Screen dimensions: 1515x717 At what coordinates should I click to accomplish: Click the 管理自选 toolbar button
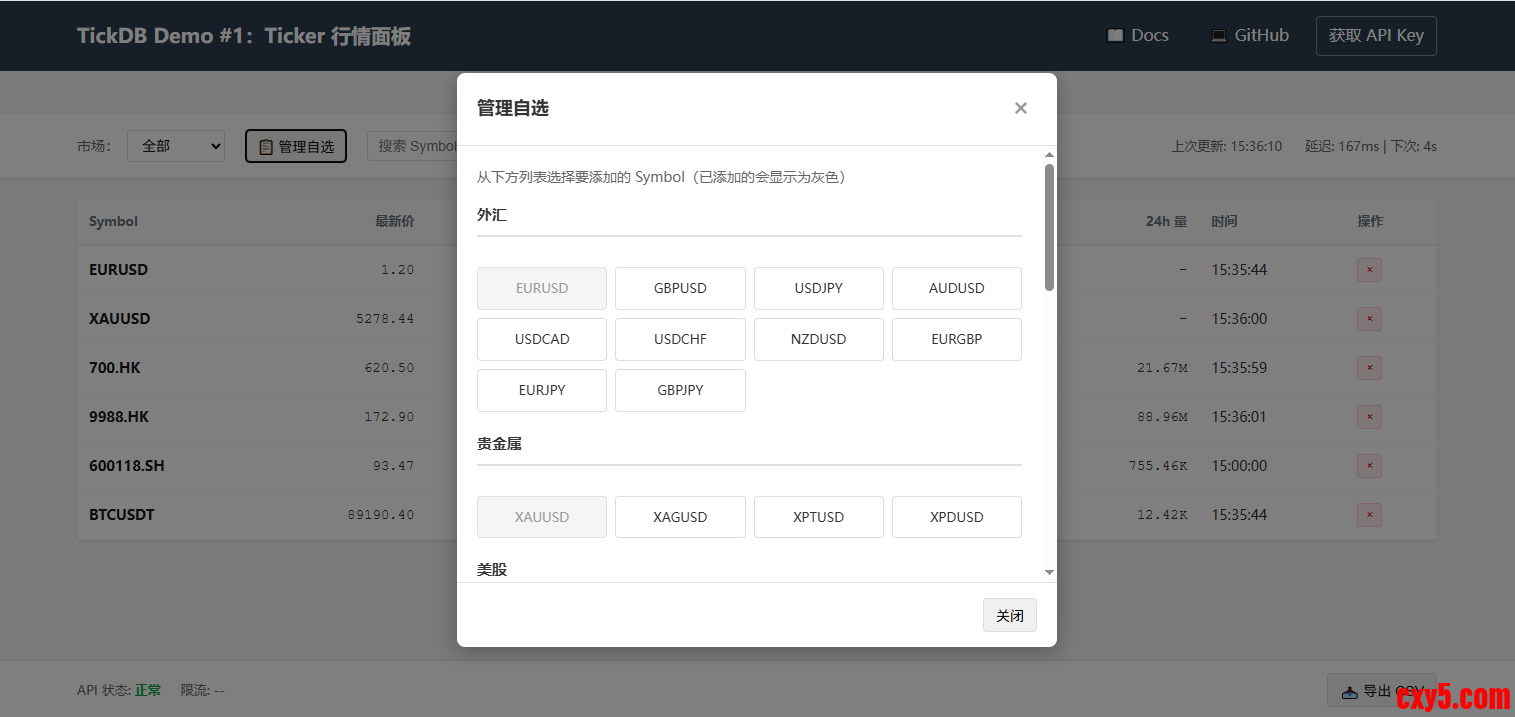296,146
